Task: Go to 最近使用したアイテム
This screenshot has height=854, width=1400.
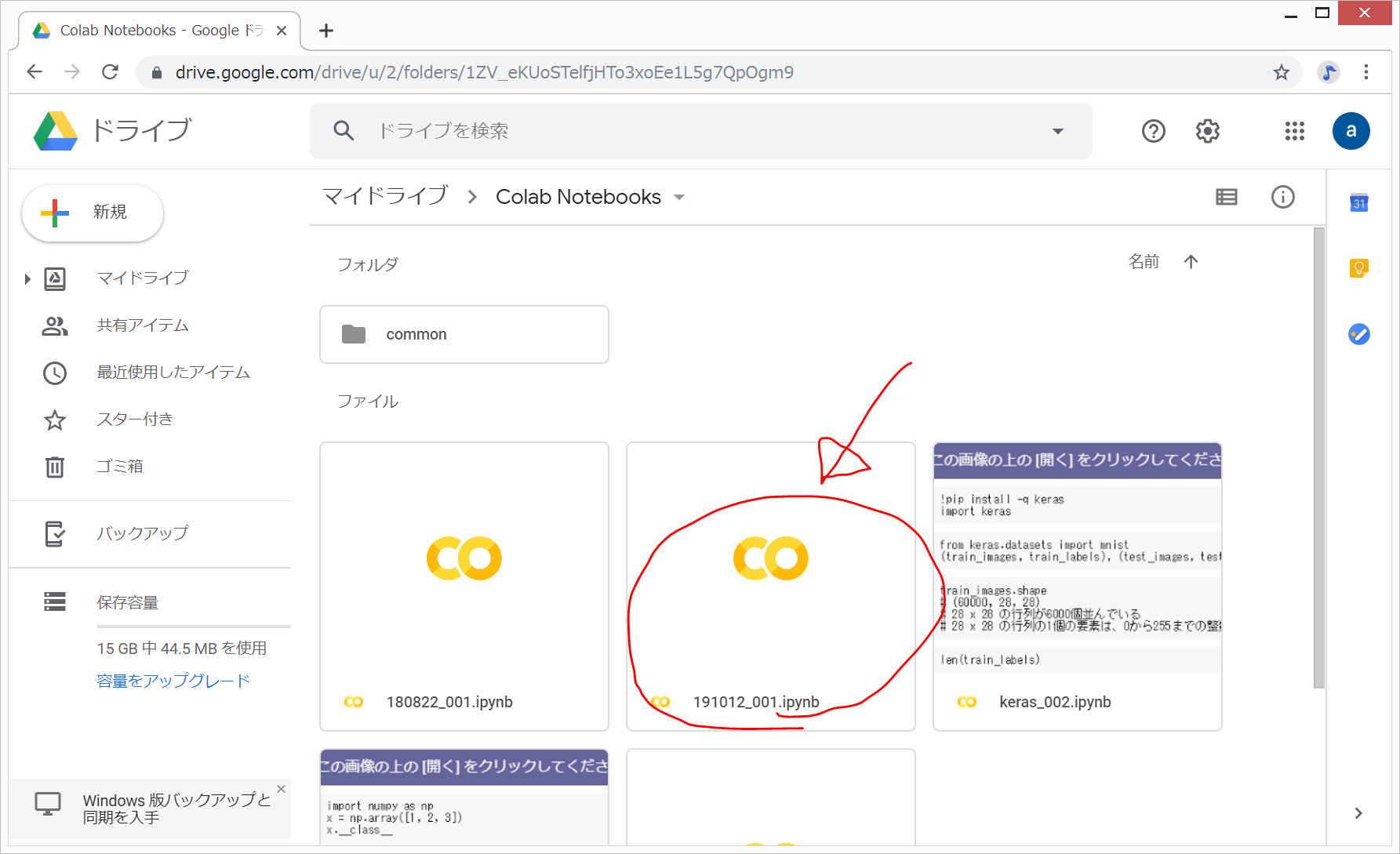Action: [x=173, y=372]
